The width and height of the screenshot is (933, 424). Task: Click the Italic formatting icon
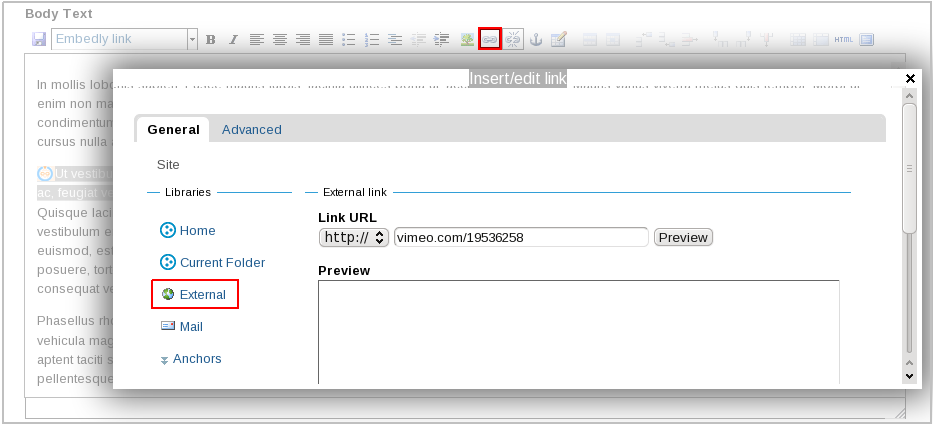(x=233, y=40)
